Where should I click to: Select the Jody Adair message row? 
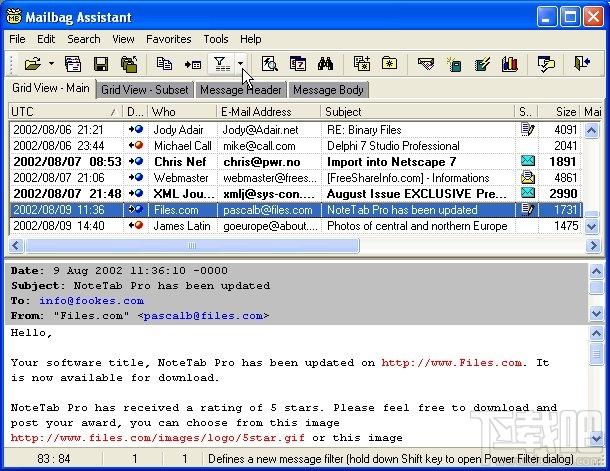(x=296, y=130)
